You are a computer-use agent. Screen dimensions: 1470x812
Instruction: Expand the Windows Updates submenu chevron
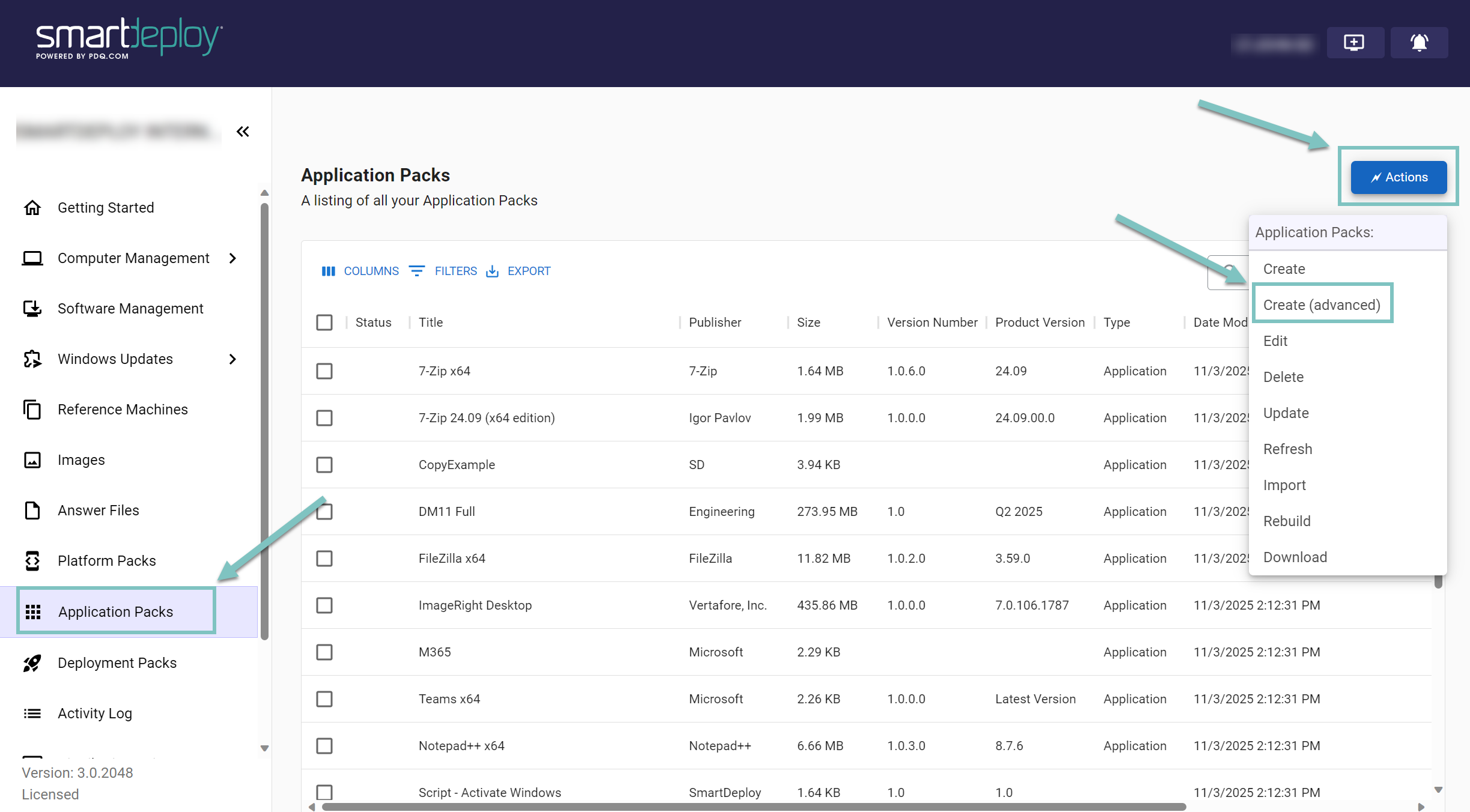point(233,359)
